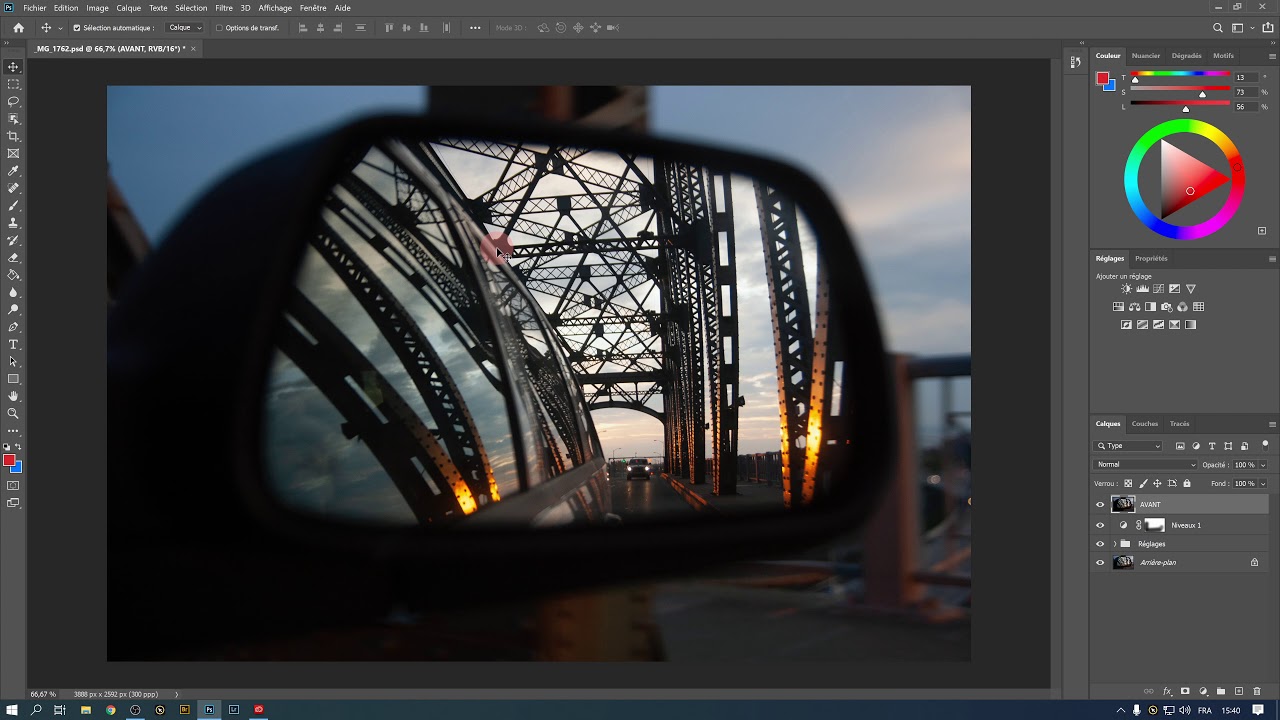Open the Opacité value dropdown arrow
The height and width of the screenshot is (720, 1280).
pyautogui.click(x=1263, y=465)
